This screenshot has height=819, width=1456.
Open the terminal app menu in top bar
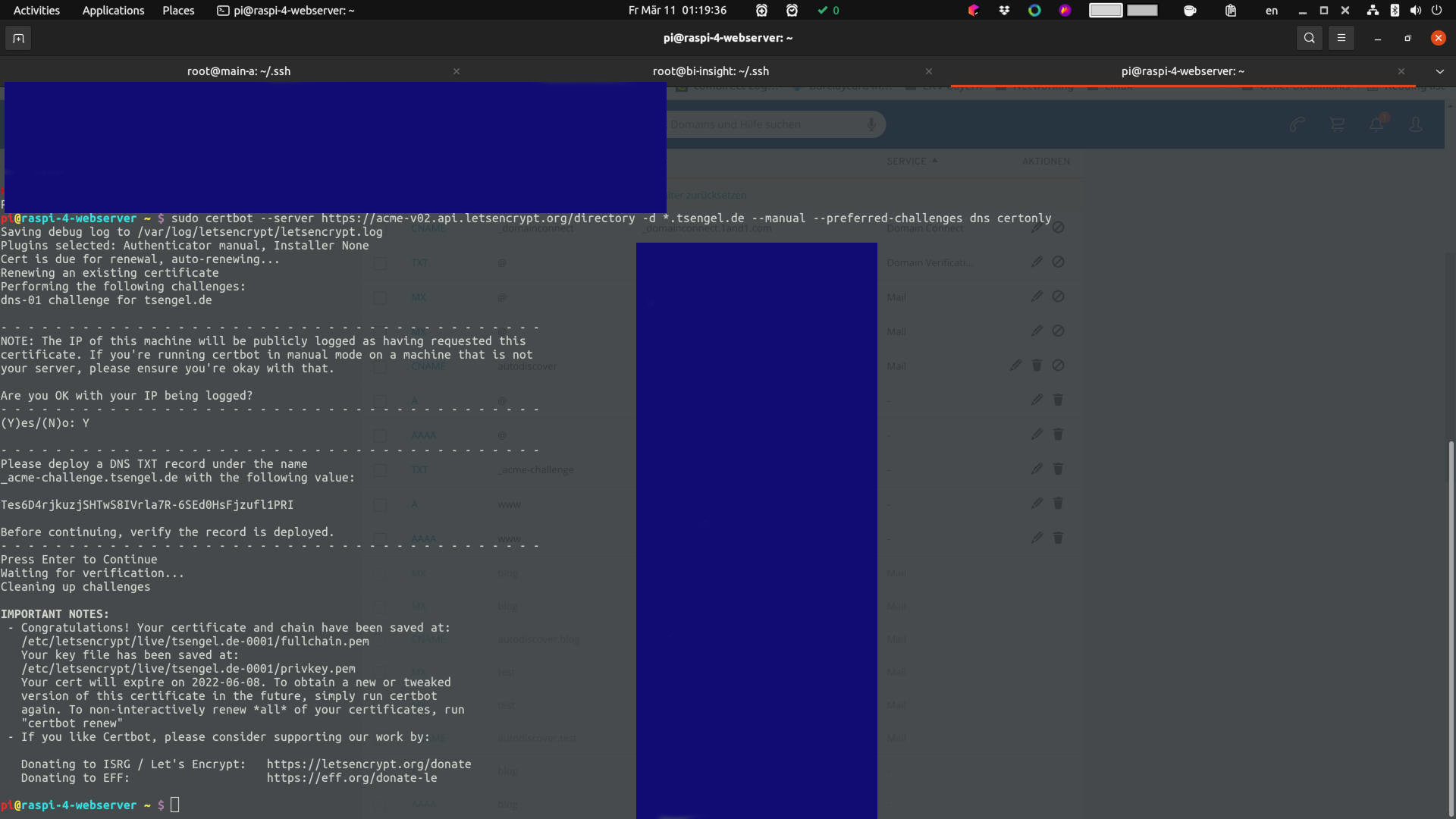pyautogui.click(x=286, y=10)
